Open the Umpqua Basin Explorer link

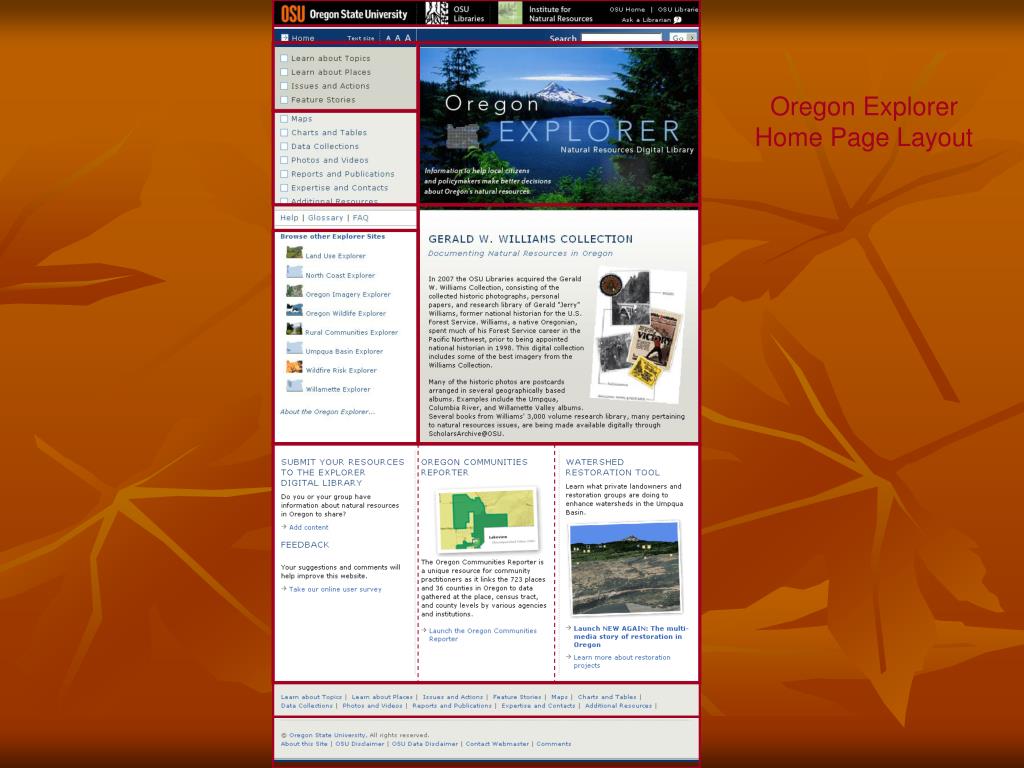(344, 351)
